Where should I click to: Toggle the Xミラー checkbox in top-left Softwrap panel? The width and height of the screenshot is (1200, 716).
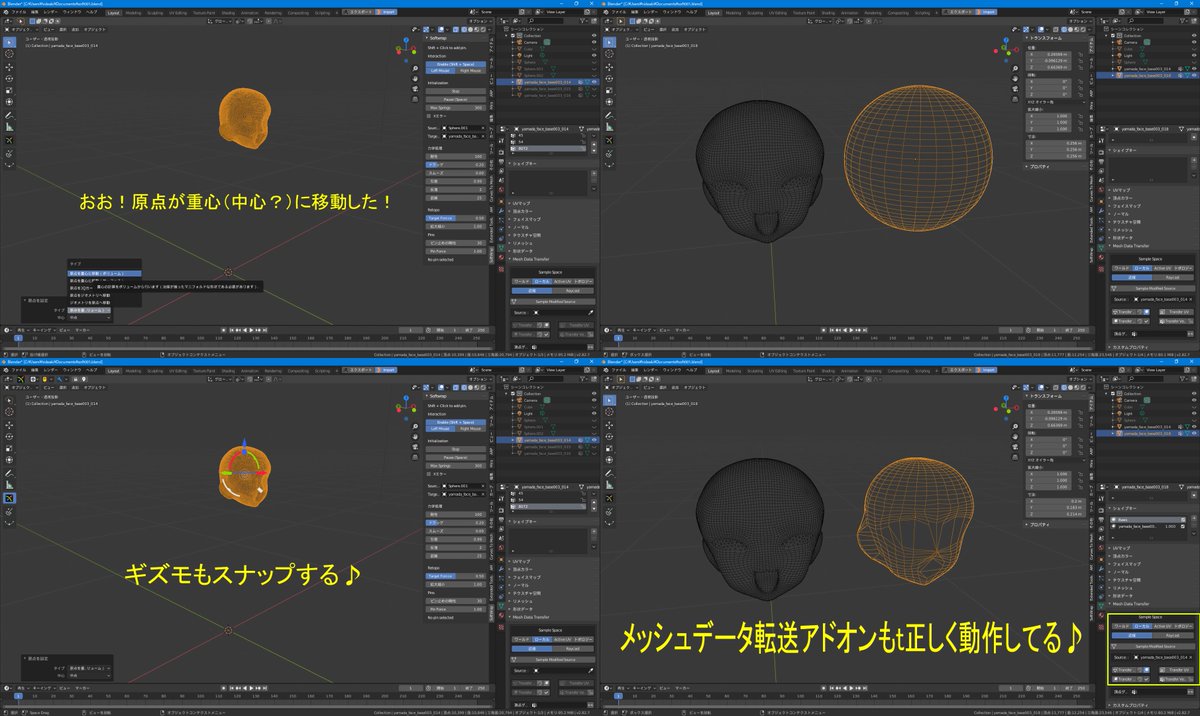[429, 116]
